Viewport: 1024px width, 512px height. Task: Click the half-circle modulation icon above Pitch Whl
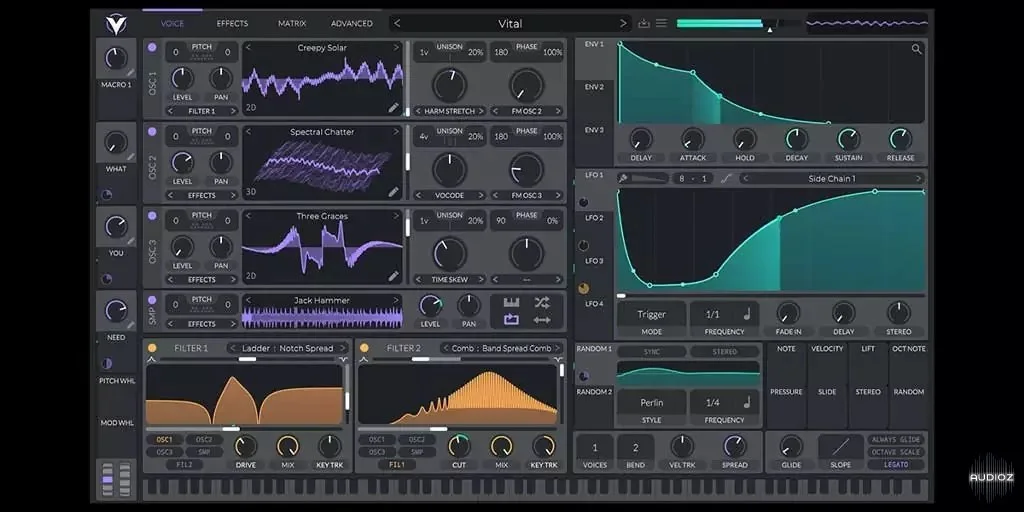106,364
